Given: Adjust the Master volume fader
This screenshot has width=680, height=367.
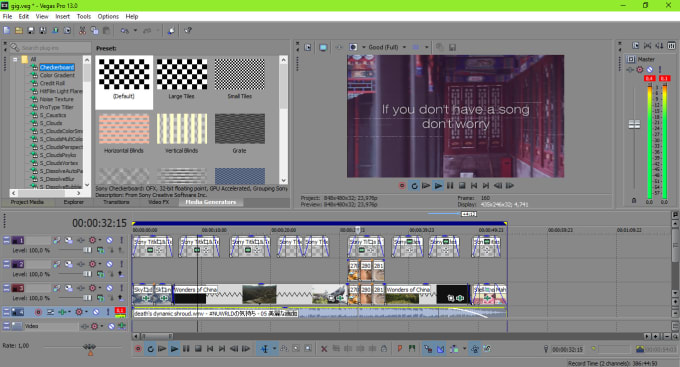Looking at the screenshot, I should (x=634, y=125).
